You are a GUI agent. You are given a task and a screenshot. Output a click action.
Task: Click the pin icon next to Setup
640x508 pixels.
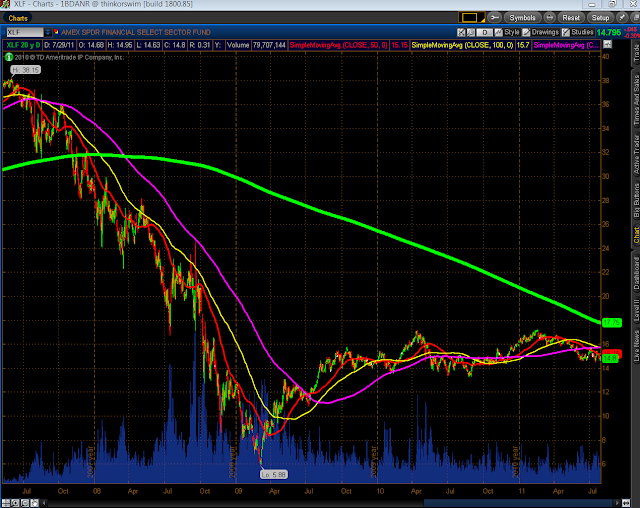[x=622, y=18]
